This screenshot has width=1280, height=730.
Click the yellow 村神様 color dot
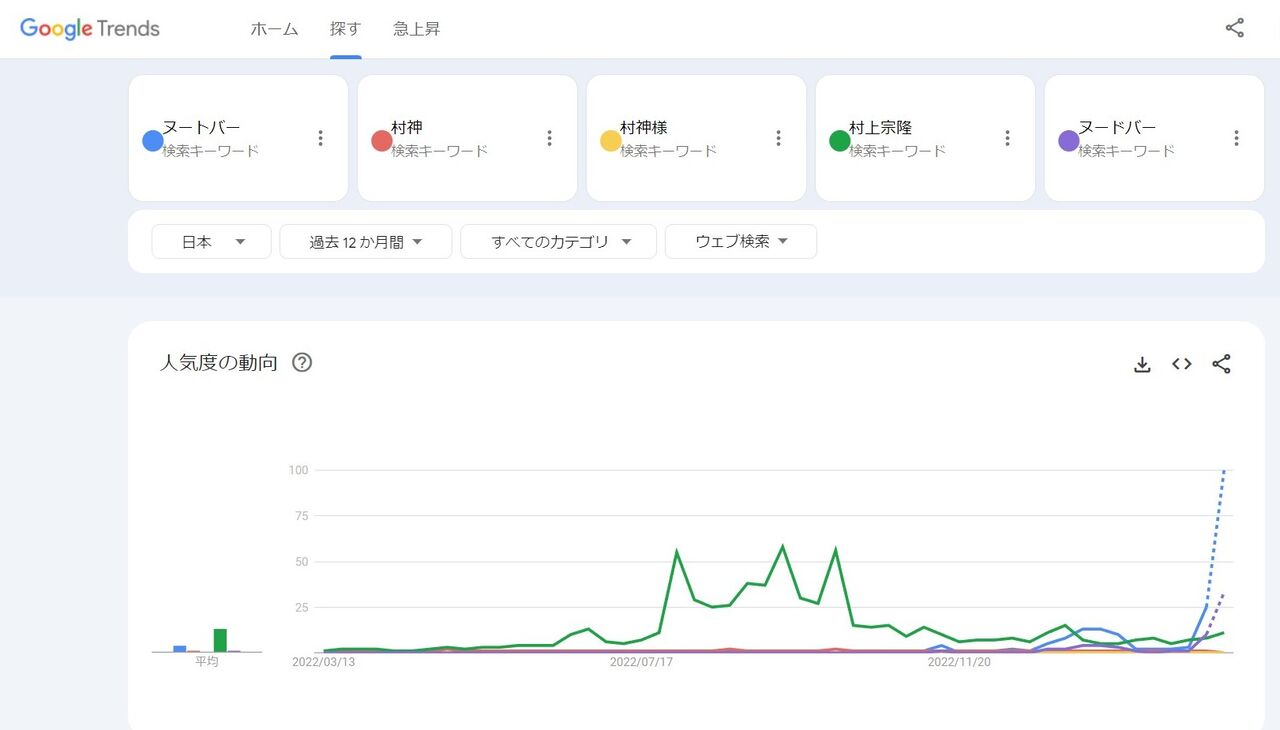click(x=610, y=141)
